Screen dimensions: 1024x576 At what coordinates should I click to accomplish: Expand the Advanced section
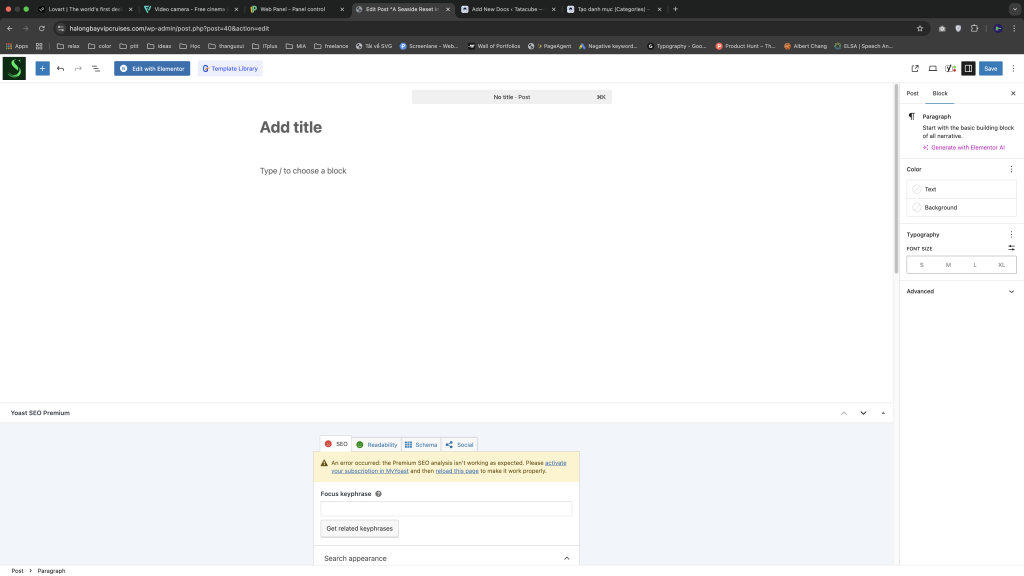pos(1011,292)
